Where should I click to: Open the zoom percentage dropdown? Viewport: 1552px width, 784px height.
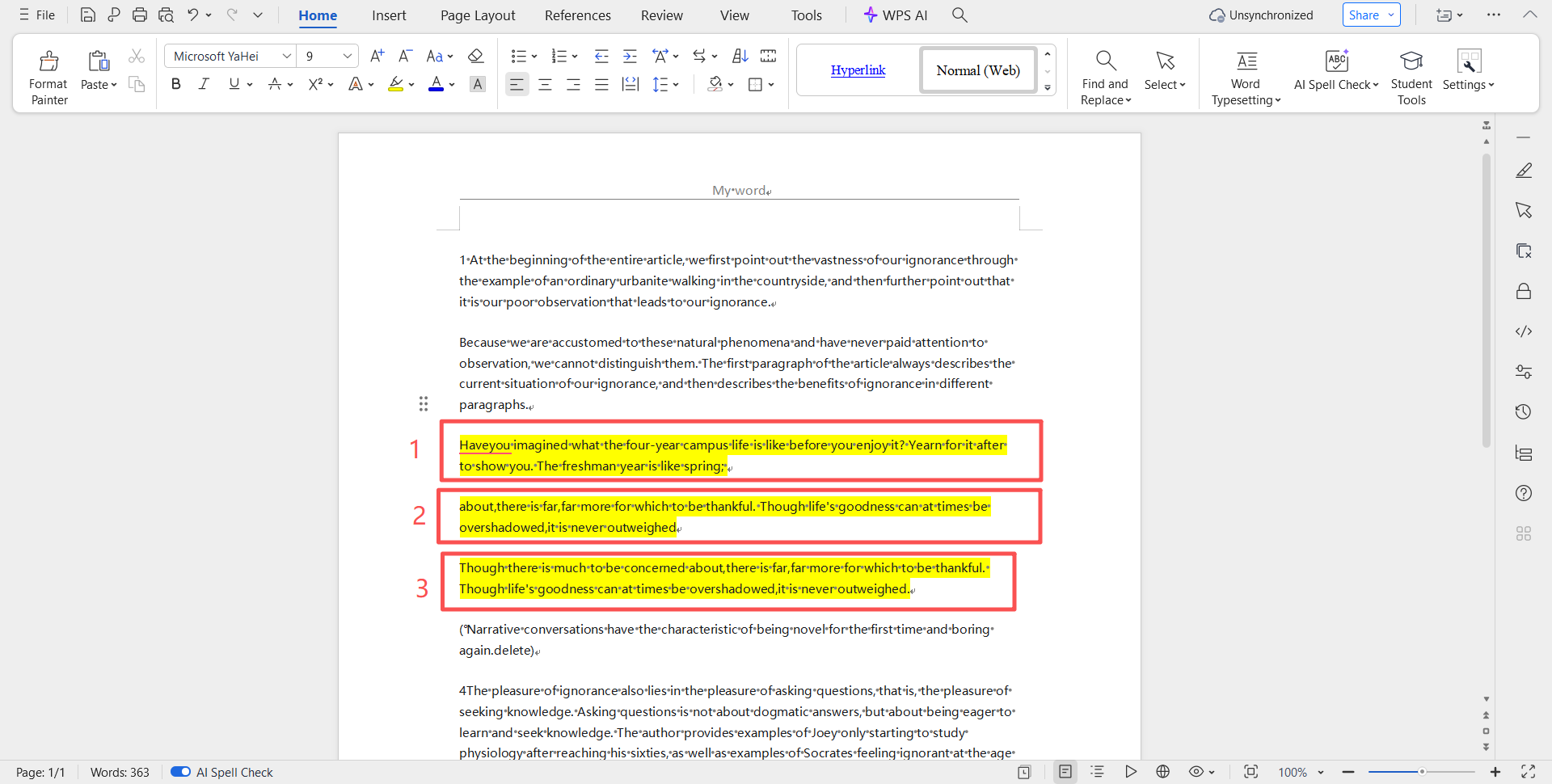(x=1321, y=772)
